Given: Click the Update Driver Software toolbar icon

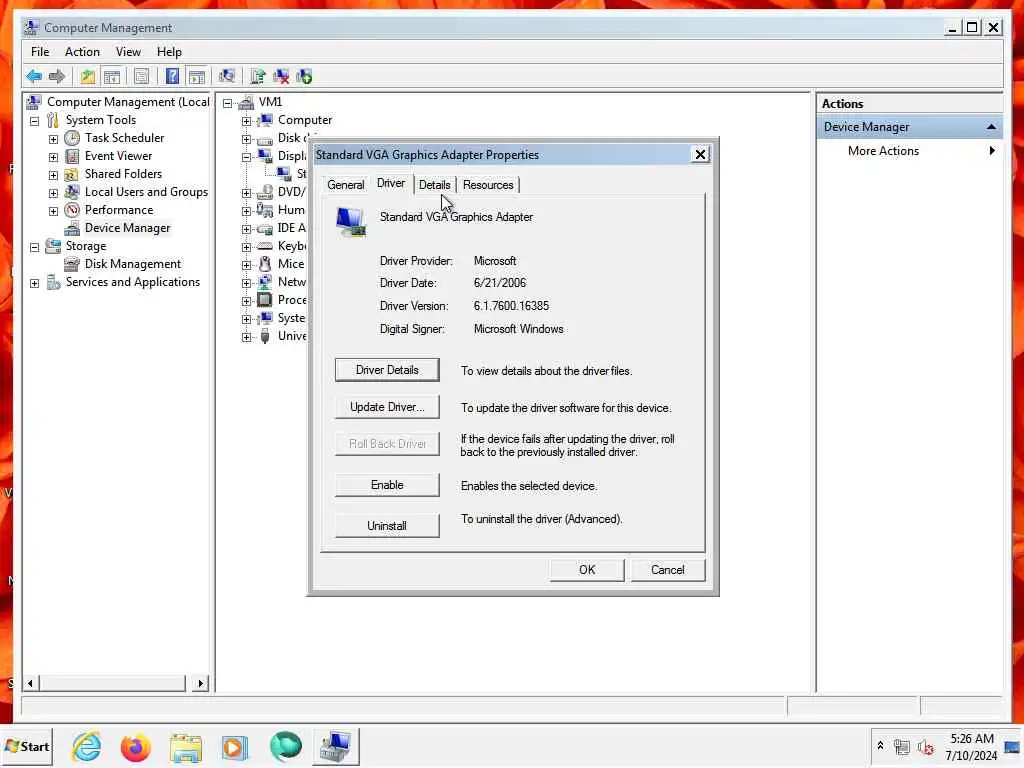Looking at the screenshot, I should (x=257, y=76).
